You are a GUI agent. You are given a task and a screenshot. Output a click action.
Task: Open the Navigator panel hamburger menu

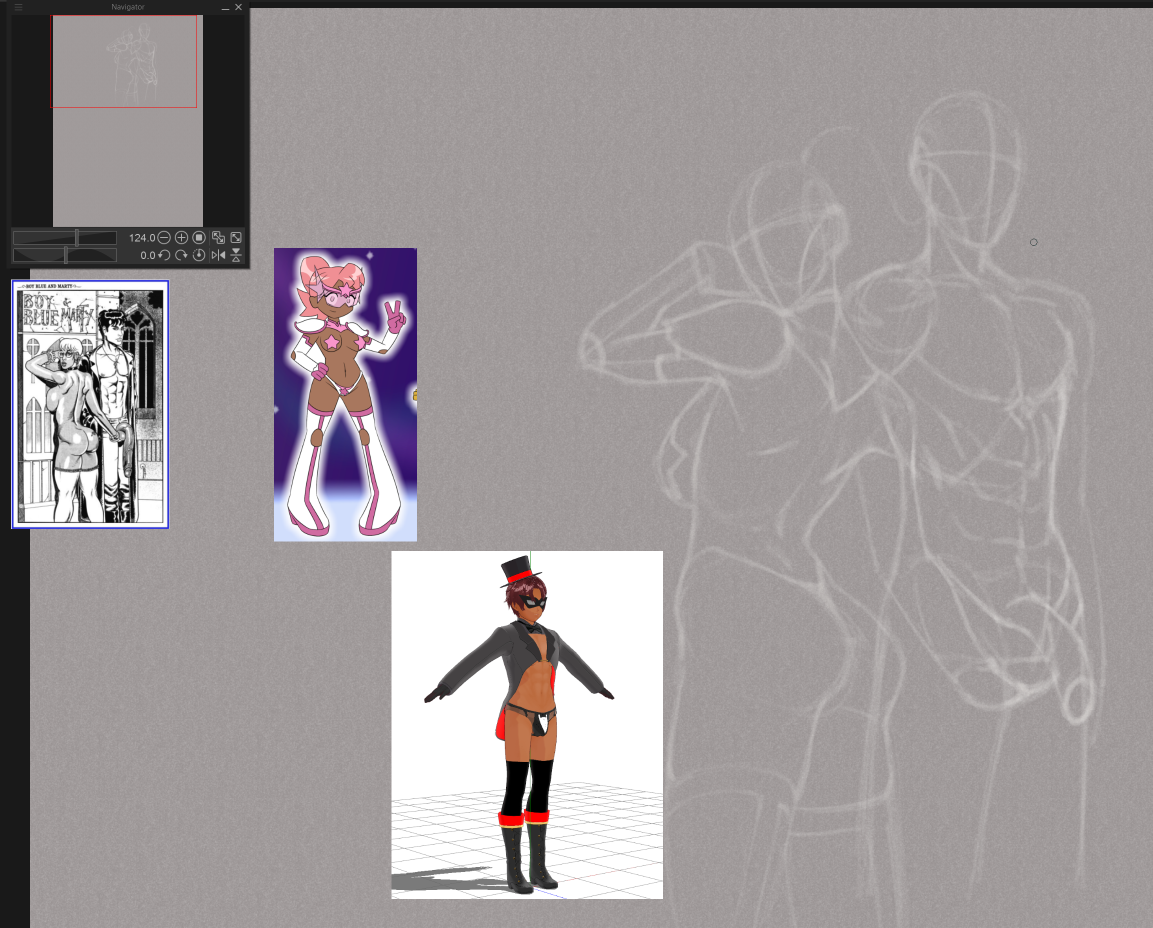click(x=18, y=7)
